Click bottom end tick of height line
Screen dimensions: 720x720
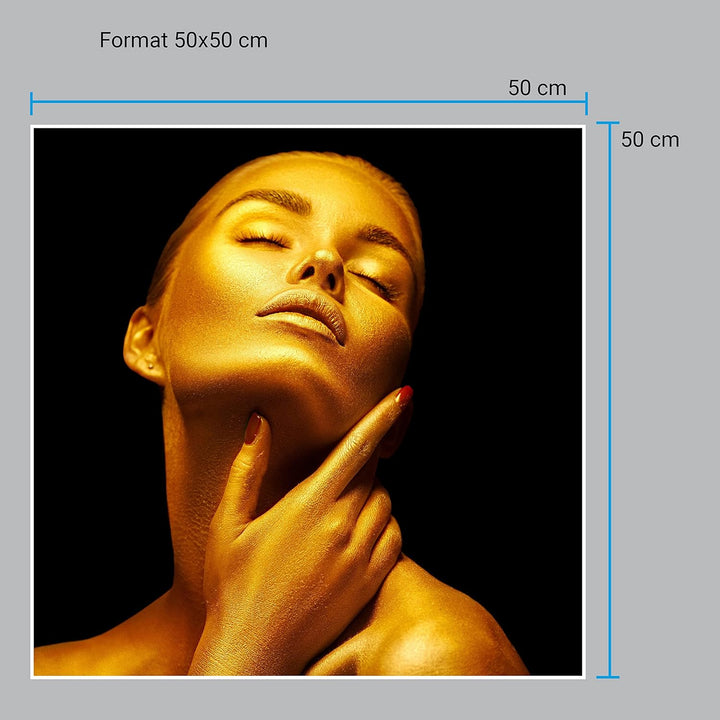click(x=608, y=677)
